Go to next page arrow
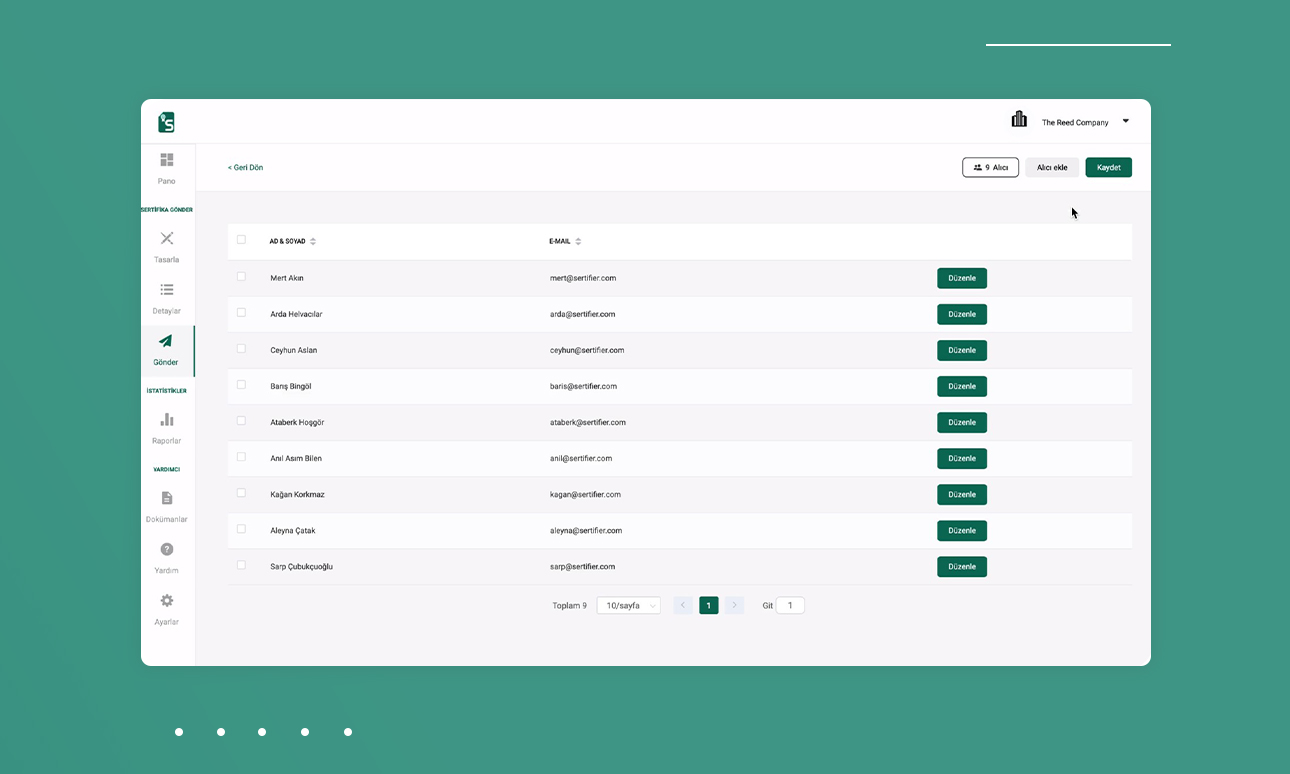This screenshot has width=1290, height=774. [x=734, y=605]
